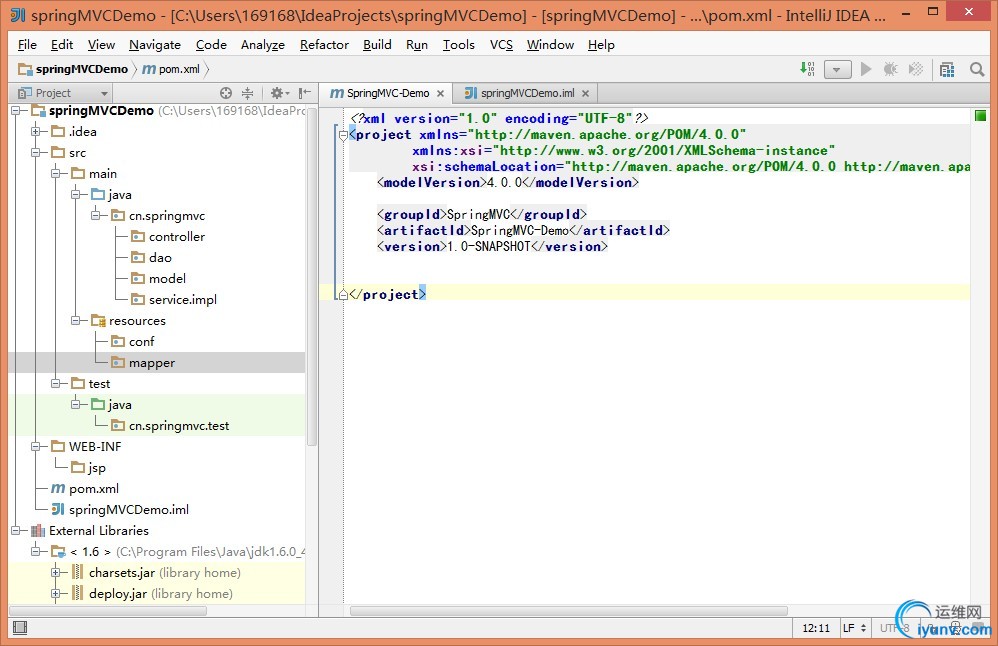Close the springMVCDemo.iml editor tab
The image size is (998, 646).
[586, 94]
